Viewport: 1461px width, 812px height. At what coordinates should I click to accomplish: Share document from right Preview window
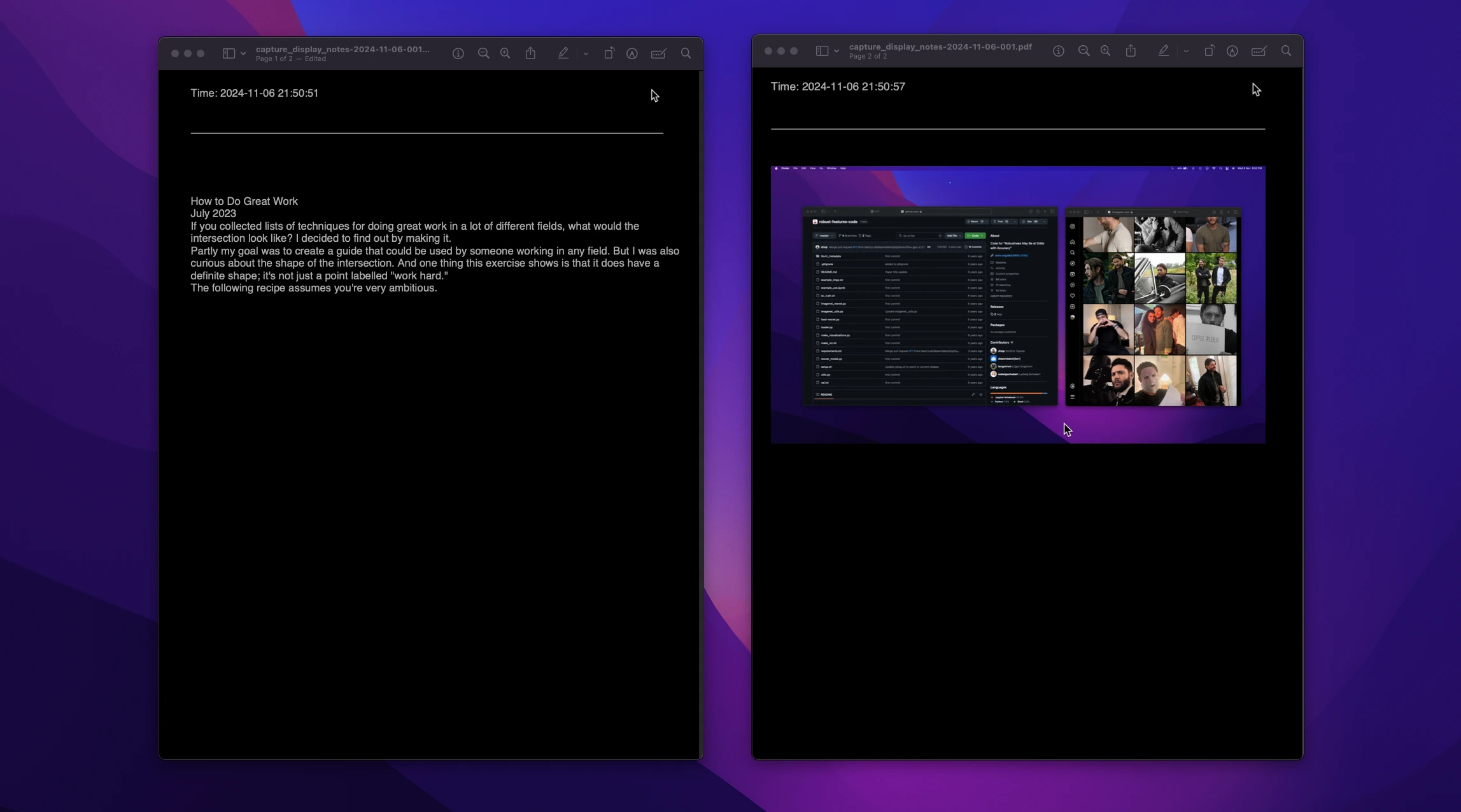point(1131,50)
